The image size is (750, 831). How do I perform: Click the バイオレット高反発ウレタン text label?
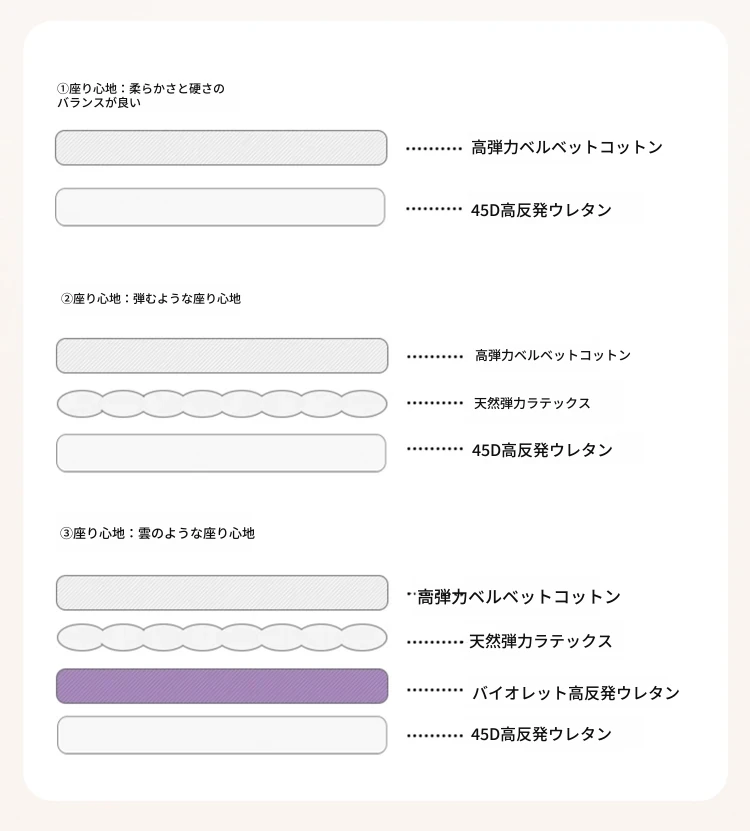pyautogui.click(x=576, y=693)
